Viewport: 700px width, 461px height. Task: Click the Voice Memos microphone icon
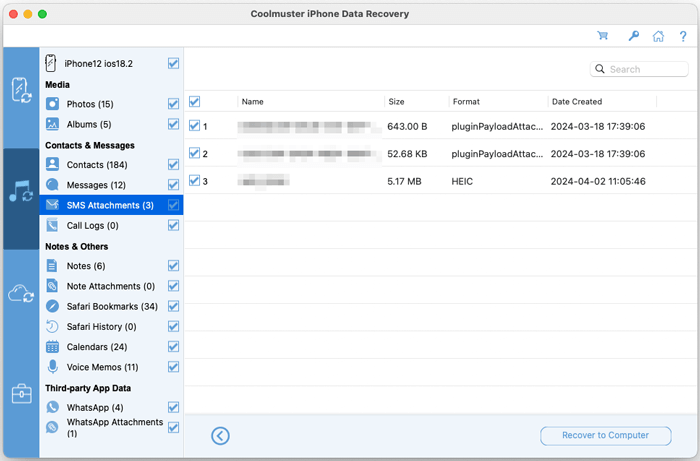tap(52, 367)
